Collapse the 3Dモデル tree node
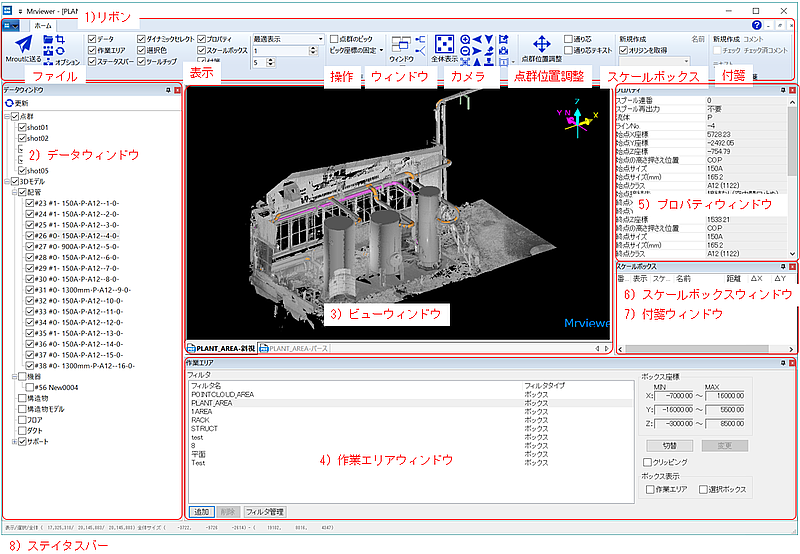This screenshot has width=800, height=554. tap(7, 181)
